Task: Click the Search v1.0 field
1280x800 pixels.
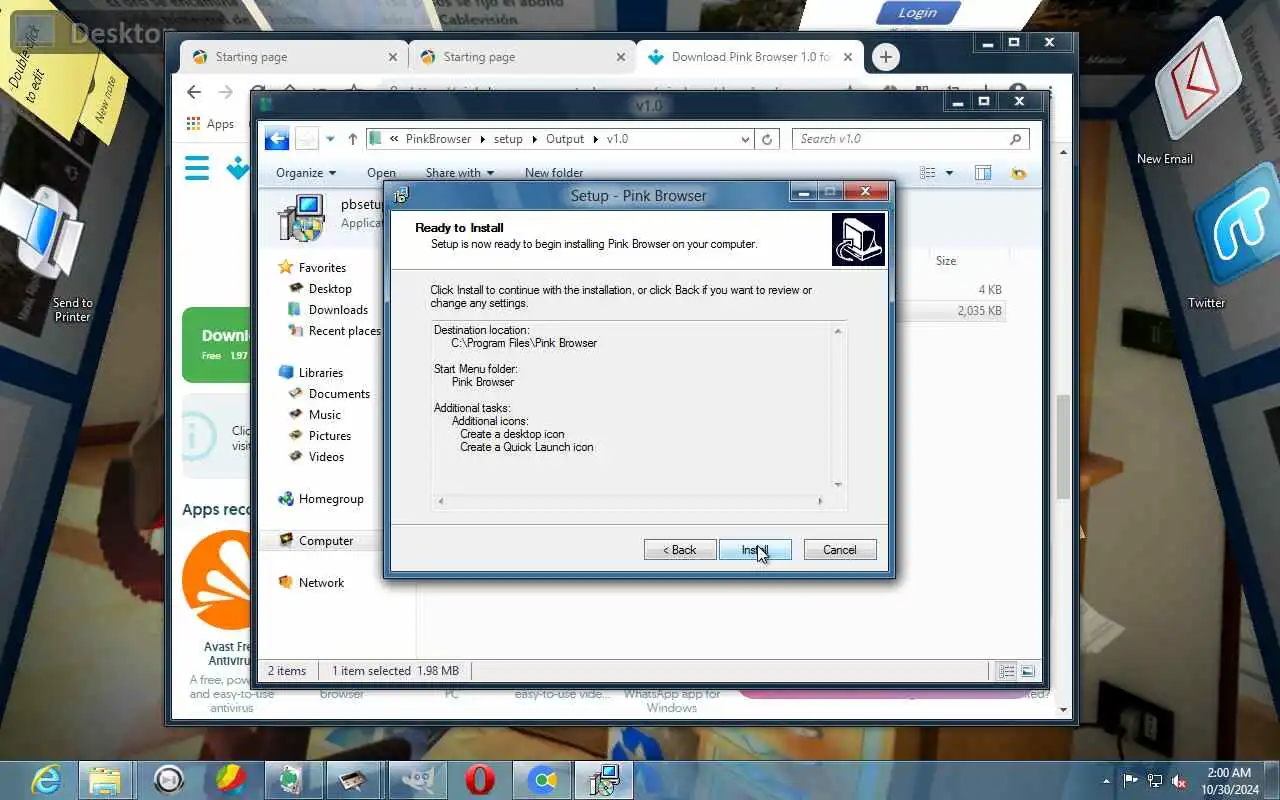Action: click(910, 139)
